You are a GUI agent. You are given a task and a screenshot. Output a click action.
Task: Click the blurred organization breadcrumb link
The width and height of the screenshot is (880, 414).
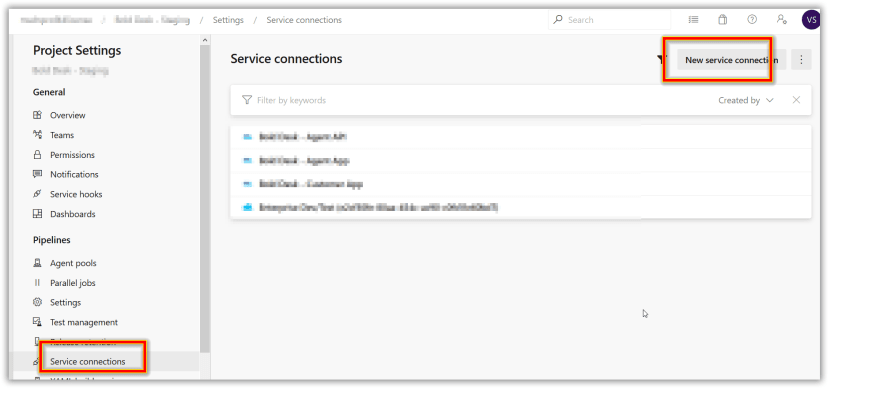click(x=56, y=20)
